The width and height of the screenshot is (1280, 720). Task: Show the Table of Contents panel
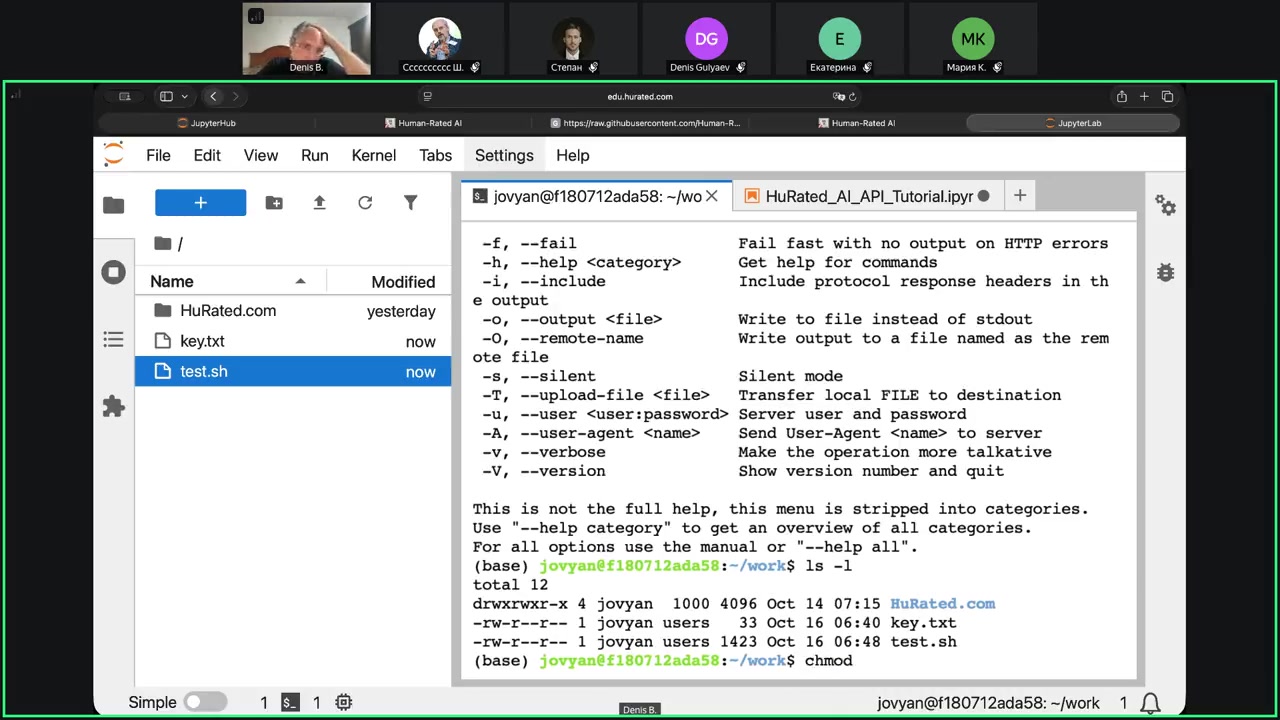pos(114,340)
